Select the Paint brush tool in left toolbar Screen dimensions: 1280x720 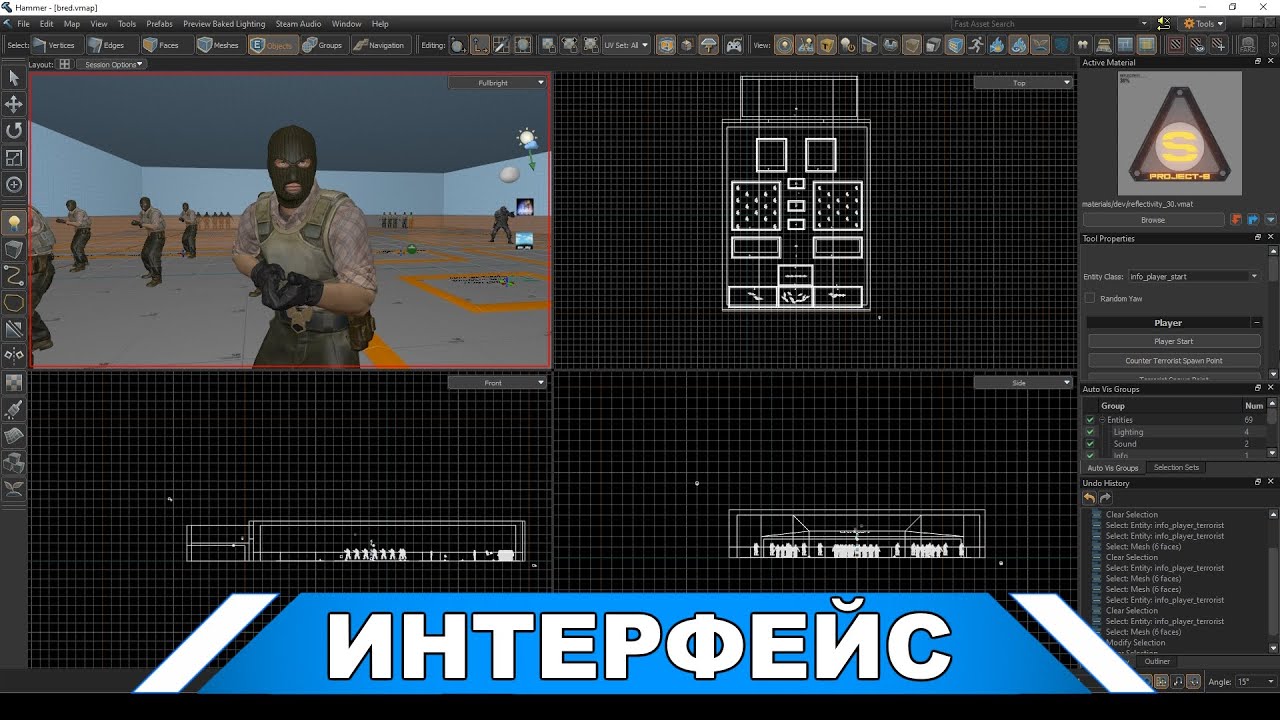pos(14,409)
